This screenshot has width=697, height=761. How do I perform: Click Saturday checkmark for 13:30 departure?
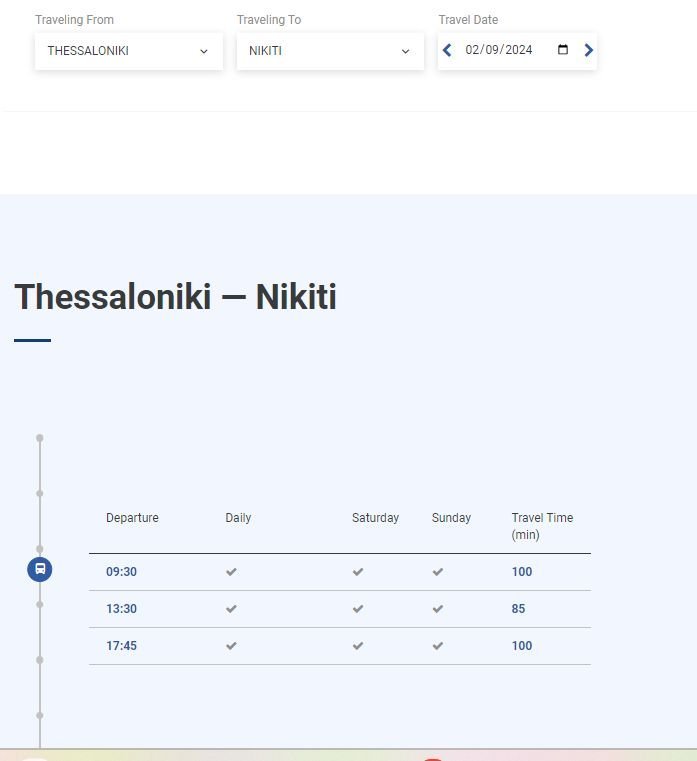[358, 609]
